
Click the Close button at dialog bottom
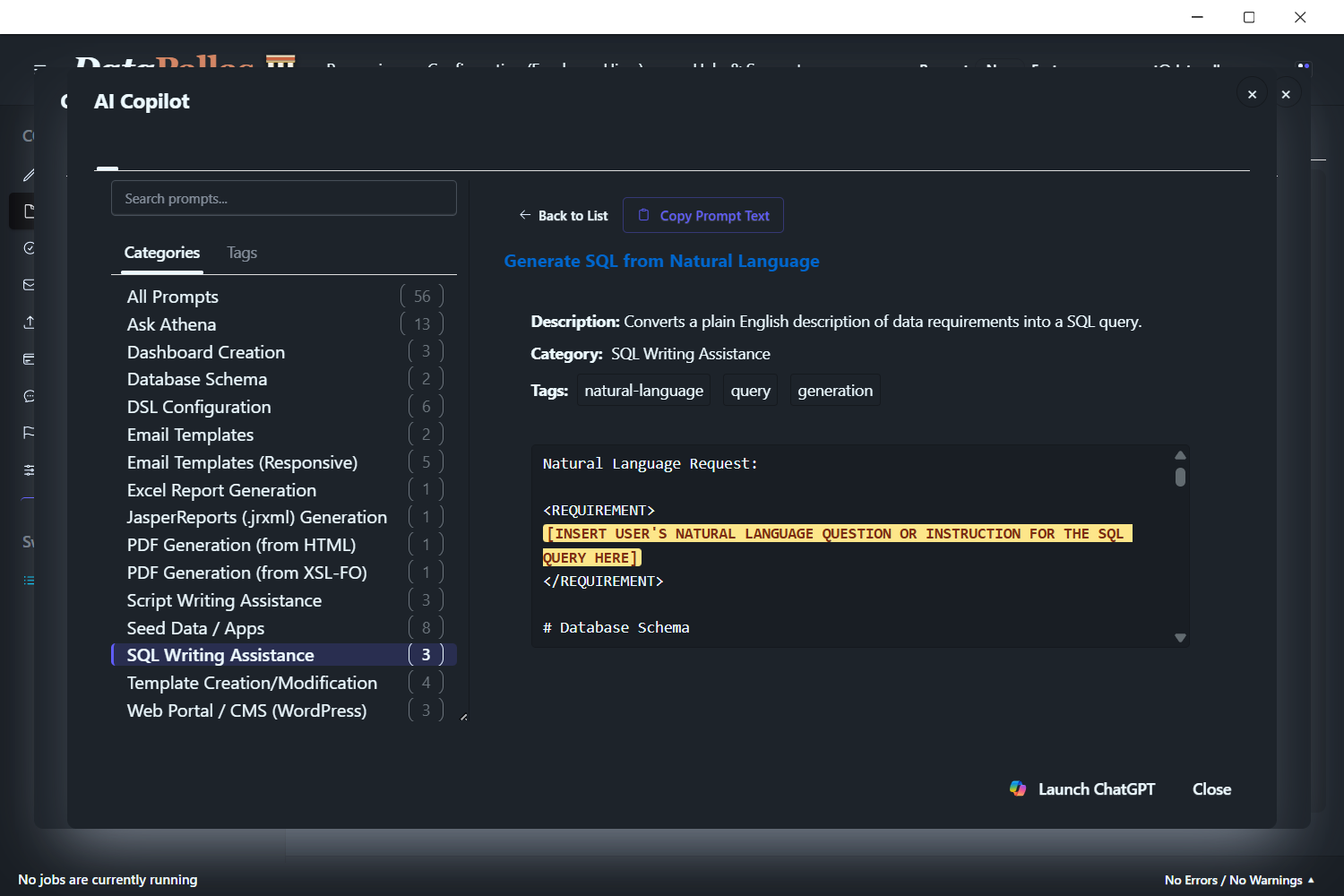(1211, 788)
